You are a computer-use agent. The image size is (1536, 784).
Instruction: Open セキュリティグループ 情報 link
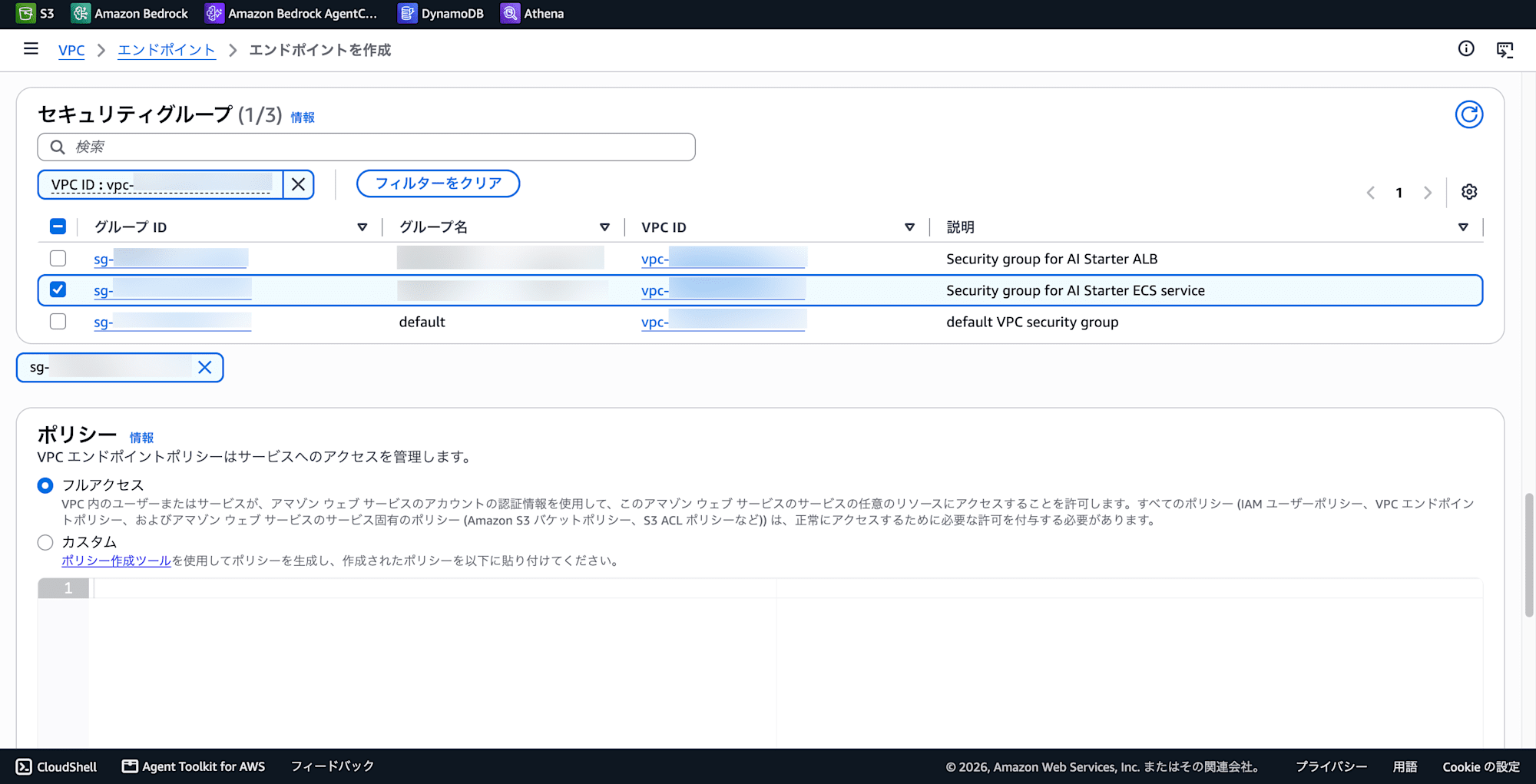pyautogui.click(x=303, y=117)
